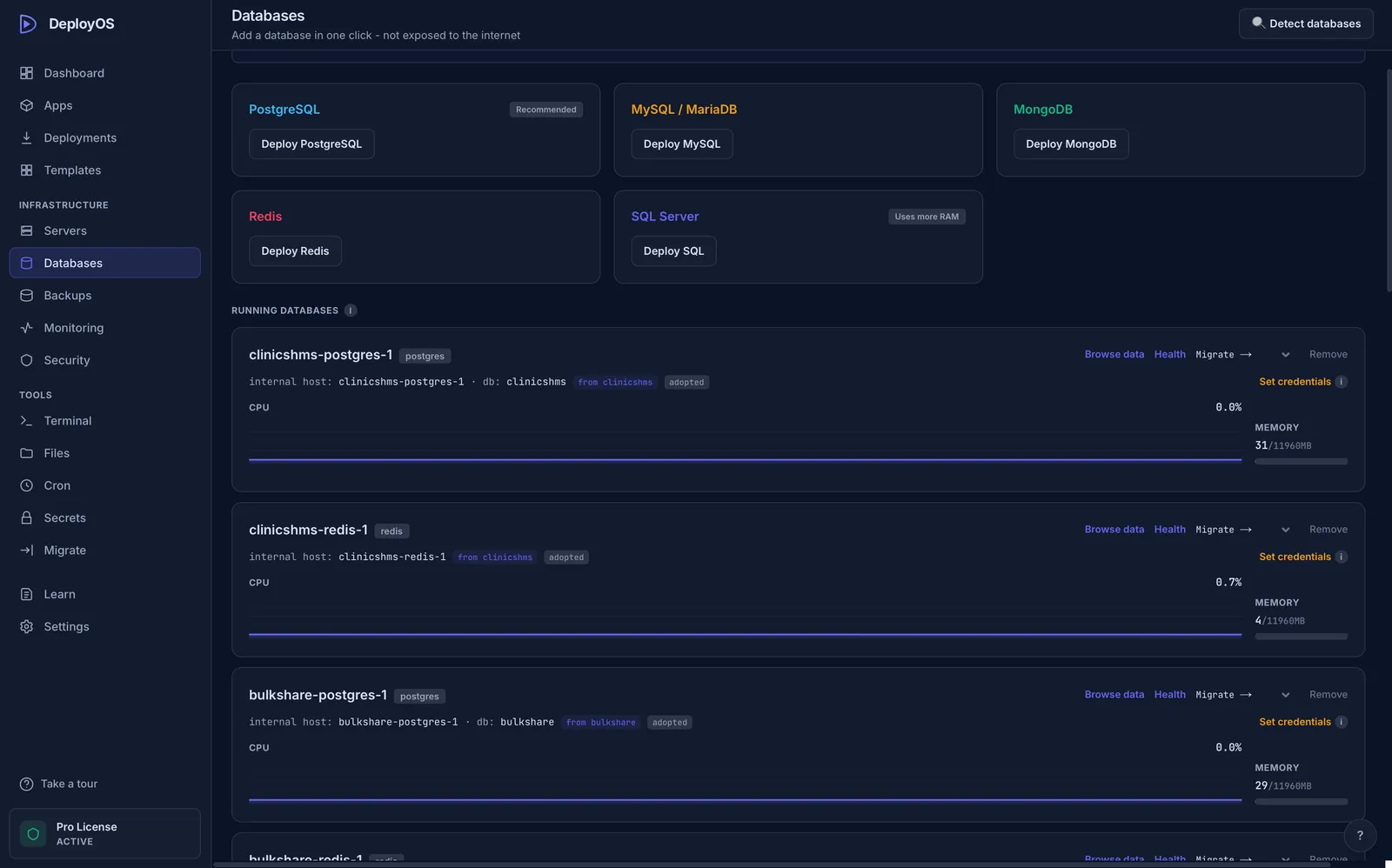Image resolution: width=1392 pixels, height=868 pixels.
Task: Click the Security shield icon
Action: [x=26, y=360]
